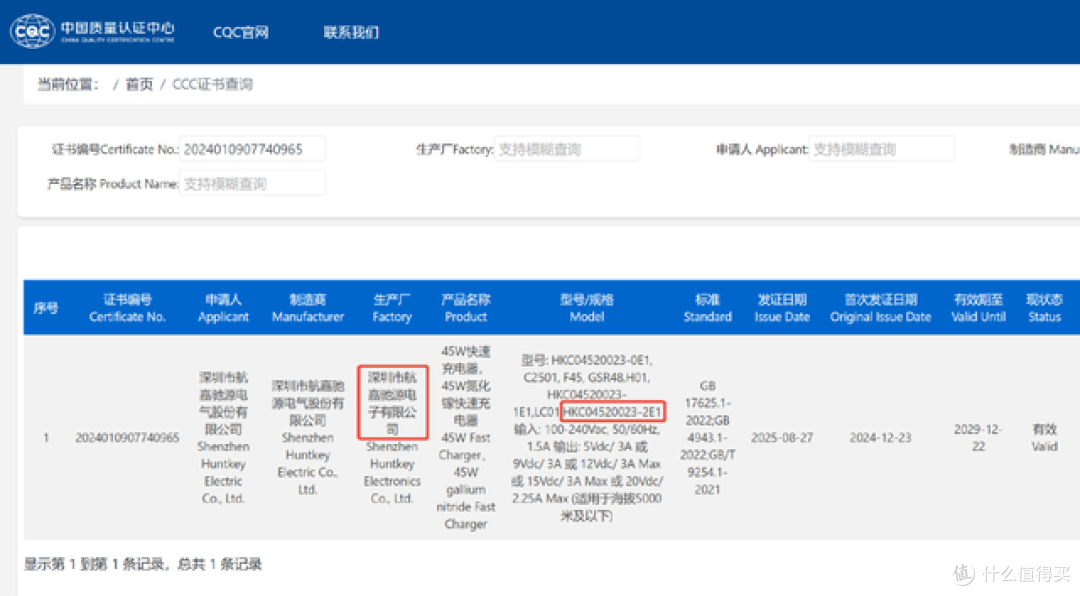Focus the 生产厂 Factory input field
This screenshot has width=1080, height=596.
coord(567,149)
